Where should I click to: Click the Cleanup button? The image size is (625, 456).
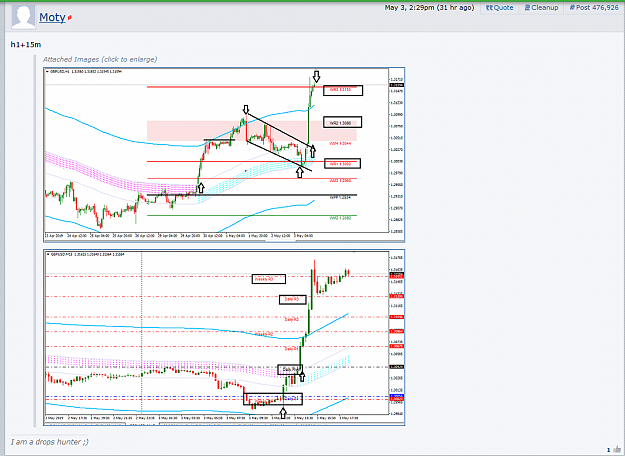click(x=541, y=8)
